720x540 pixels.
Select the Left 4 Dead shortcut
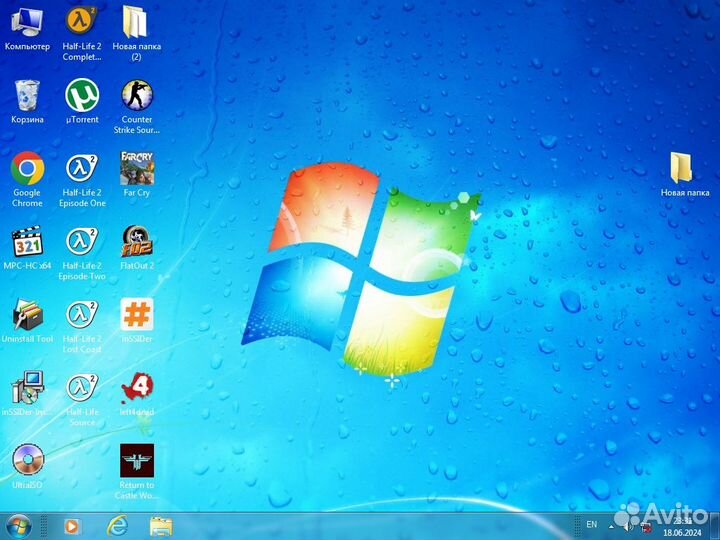pos(137,387)
